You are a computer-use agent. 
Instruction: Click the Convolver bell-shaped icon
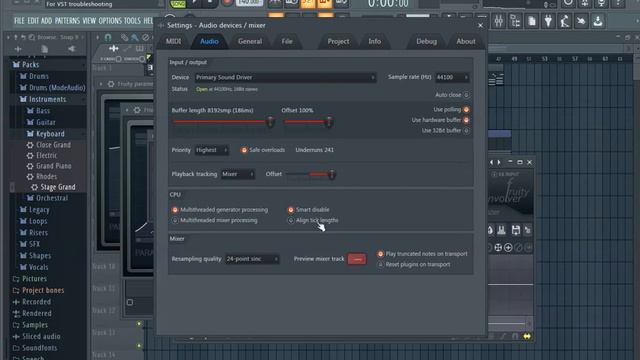click(x=501, y=230)
